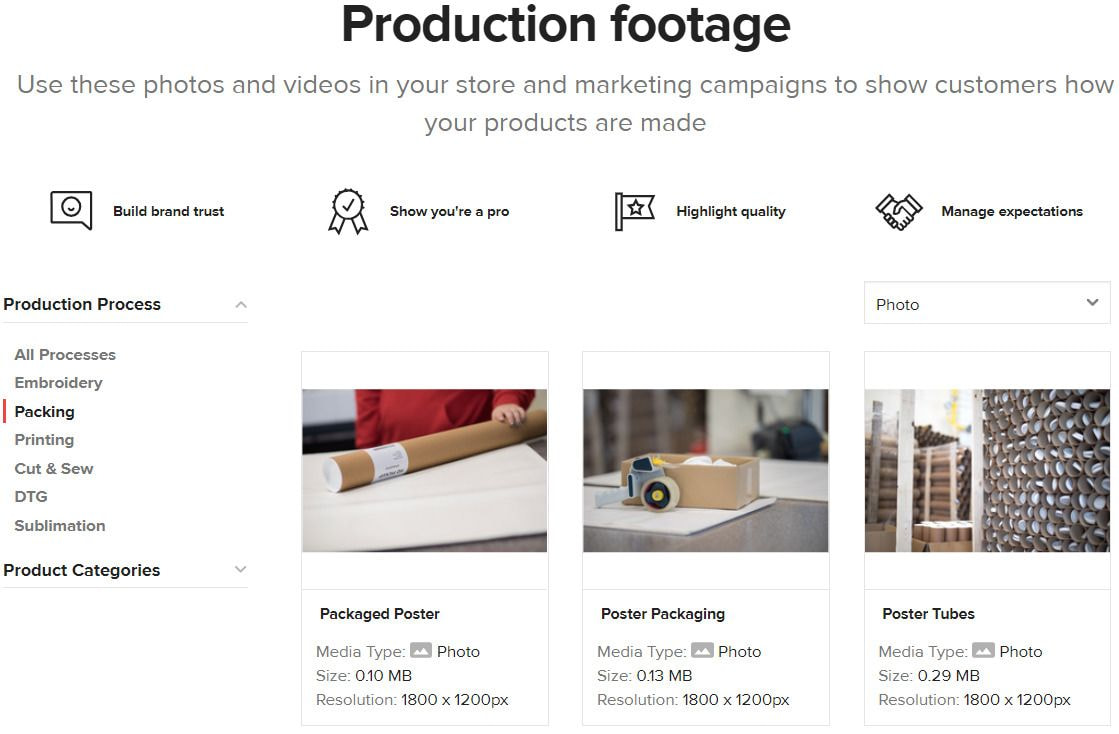Viewport: 1119px width, 734px height.
Task: View the Poster Packaging tape dispenser photo
Action: (x=706, y=470)
